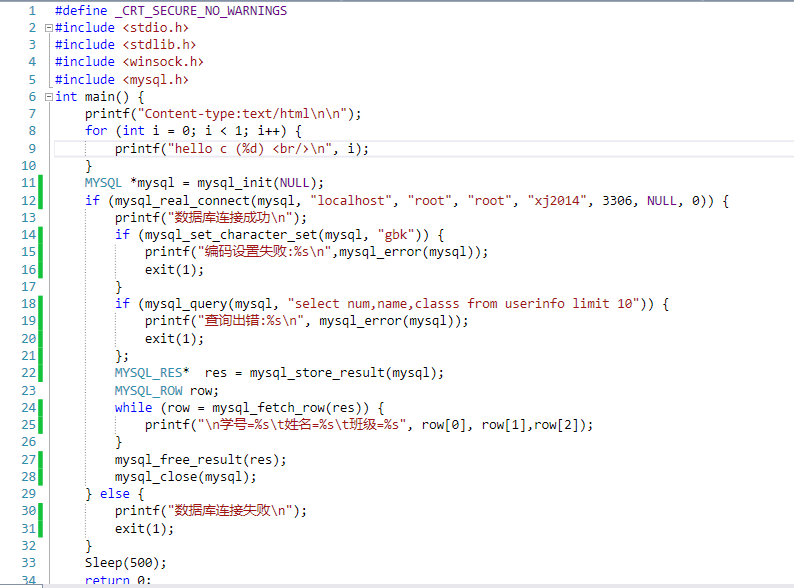This screenshot has width=794, height=588.
Task: Click line number 12 in the gutter
Action: click(28, 201)
